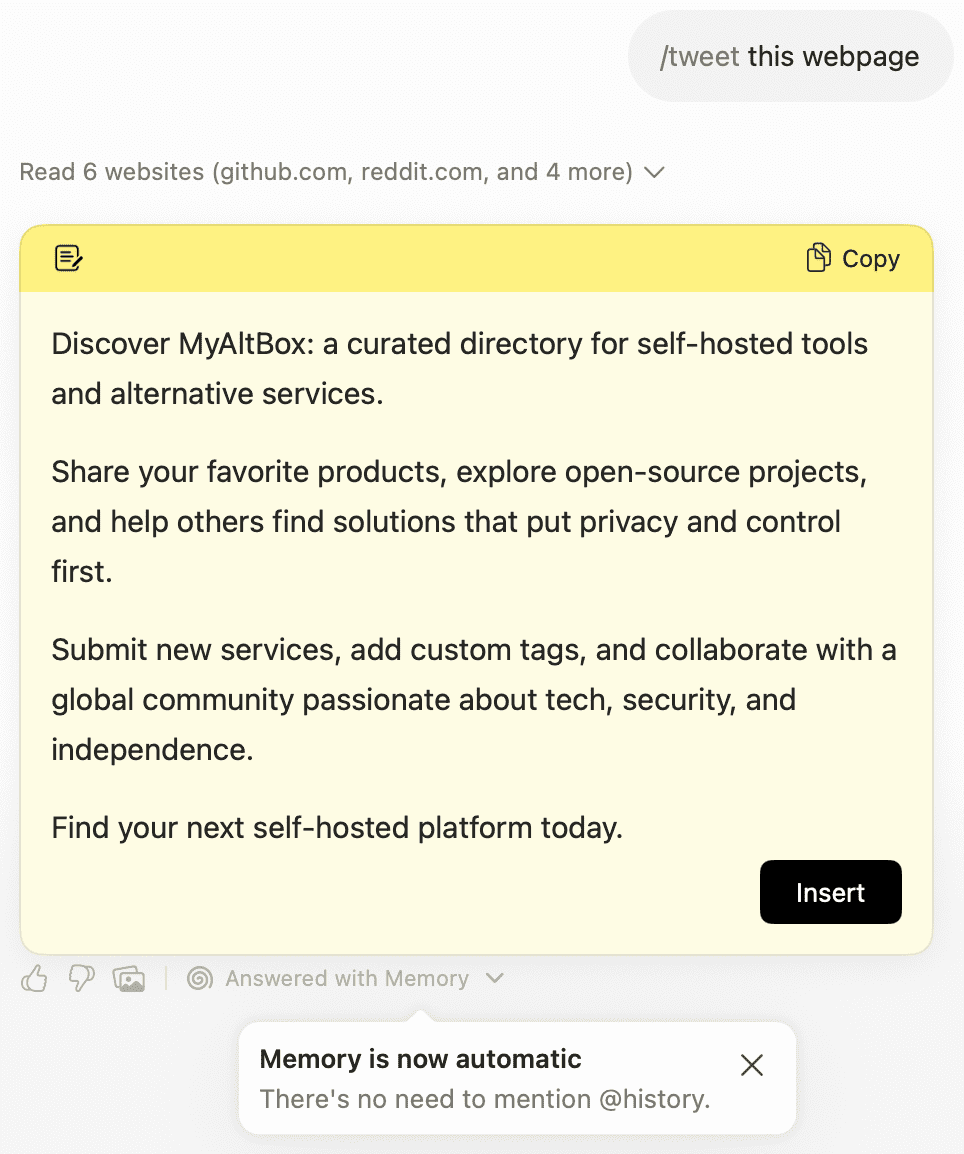Insert the generated tweet
This screenshot has height=1154, width=964.
[x=830, y=892]
